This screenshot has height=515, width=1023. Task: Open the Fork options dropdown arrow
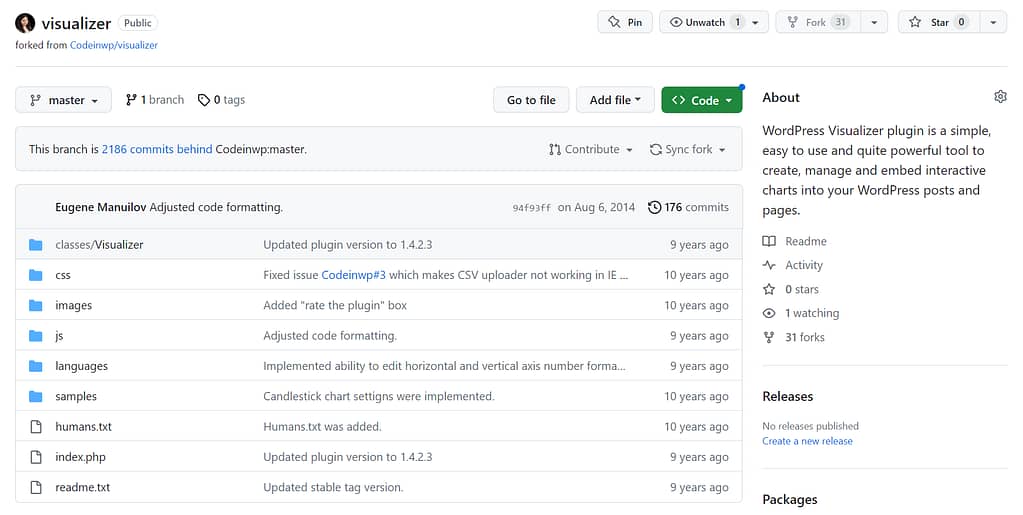[874, 22]
